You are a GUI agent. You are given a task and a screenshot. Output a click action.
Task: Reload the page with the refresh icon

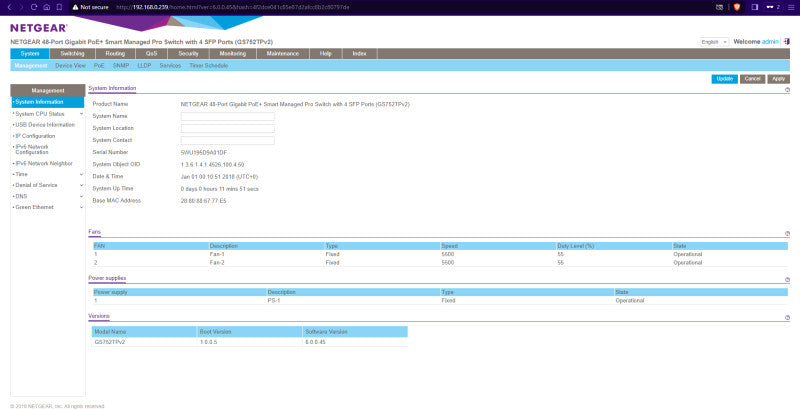click(34, 7)
